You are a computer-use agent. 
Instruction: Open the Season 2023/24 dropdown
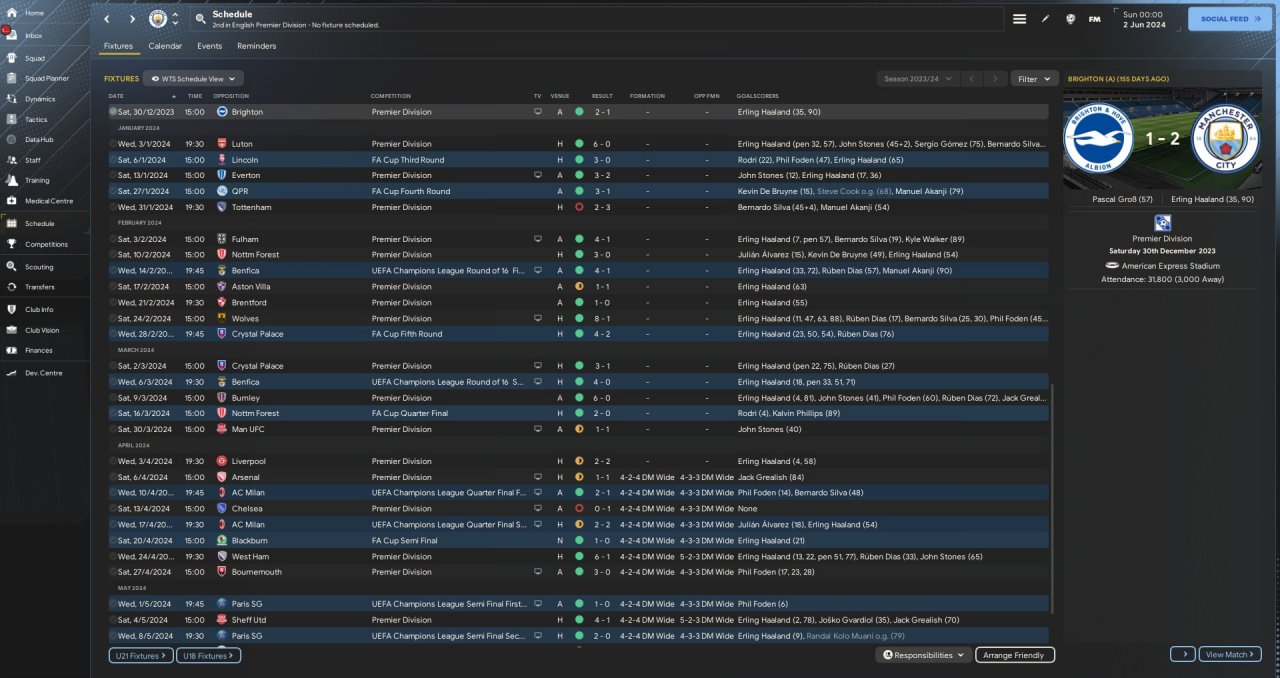tap(917, 78)
